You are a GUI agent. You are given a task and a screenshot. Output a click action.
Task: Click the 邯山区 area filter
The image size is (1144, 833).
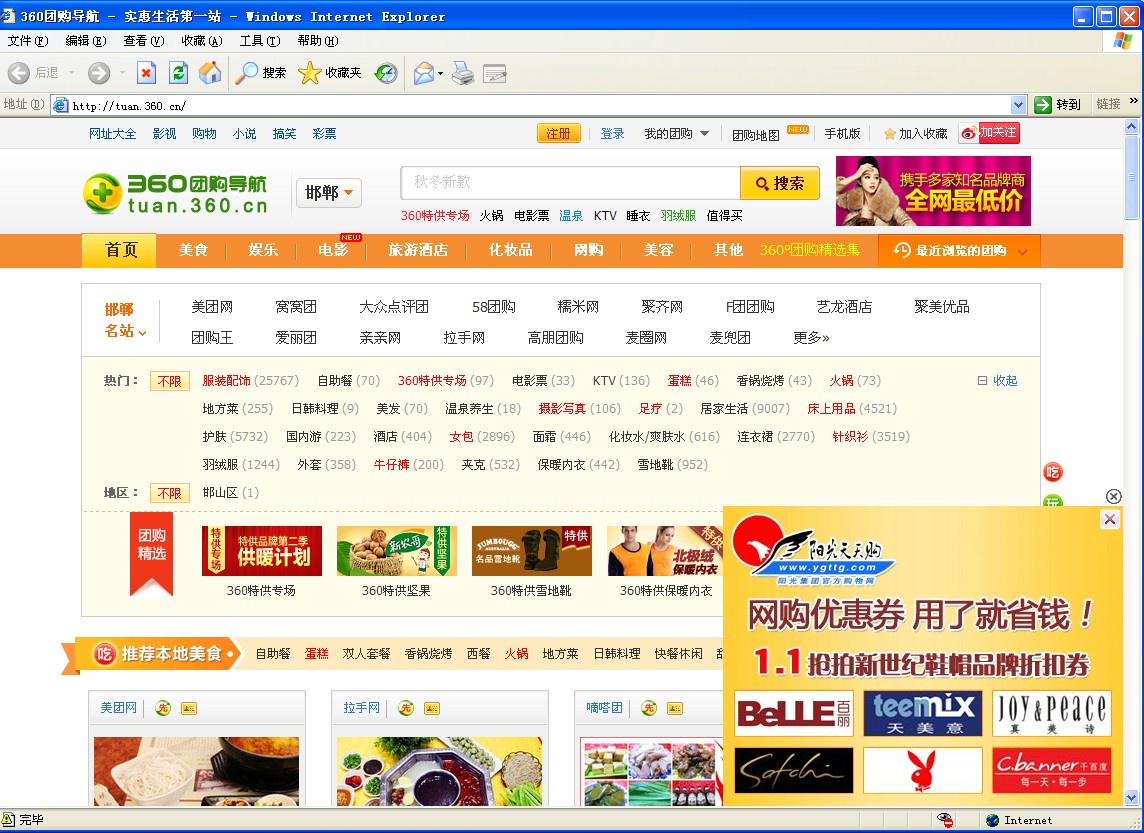220,493
